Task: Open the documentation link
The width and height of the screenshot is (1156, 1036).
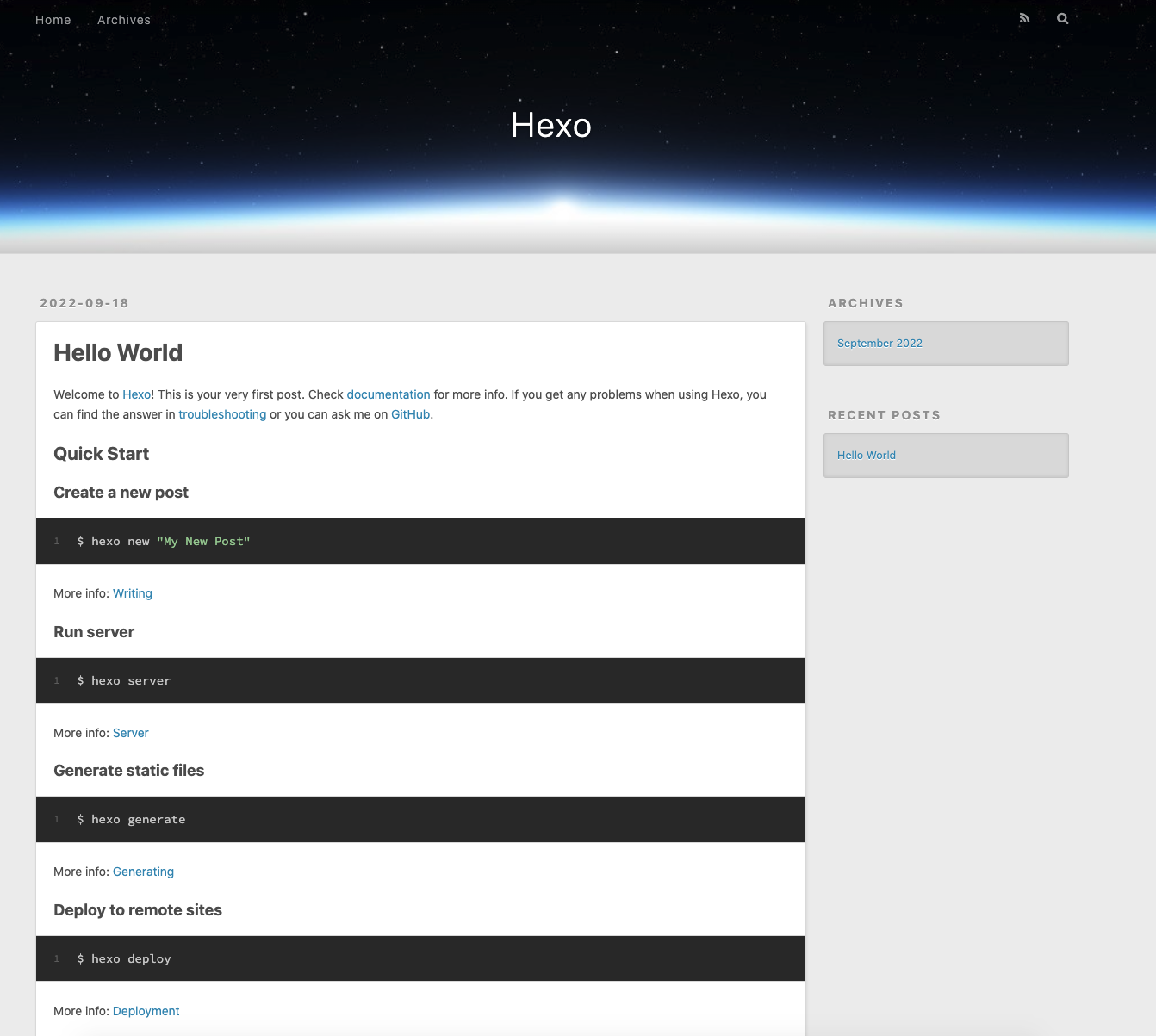Action: 388,394
